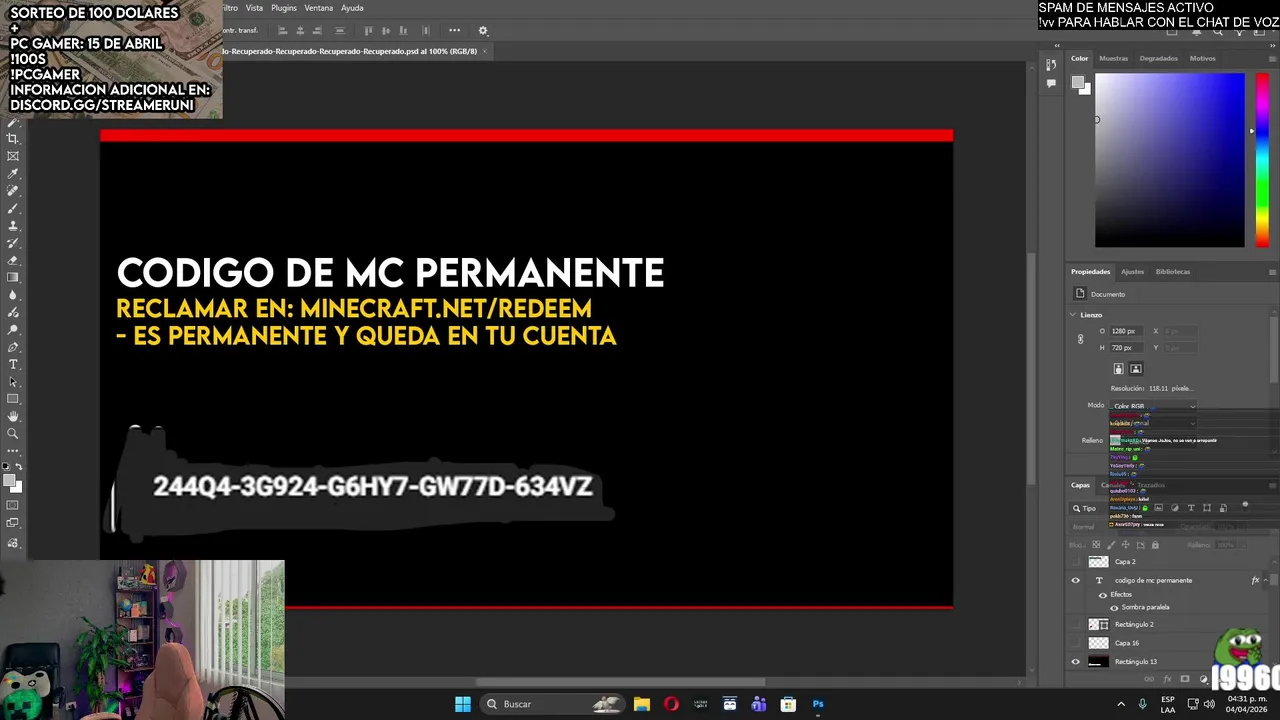The height and width of the screenshot is (720, 1280).
Task: Toggle Sombra paralela effect visibility
Action: pyautogui.click(x=1114, y=607)
